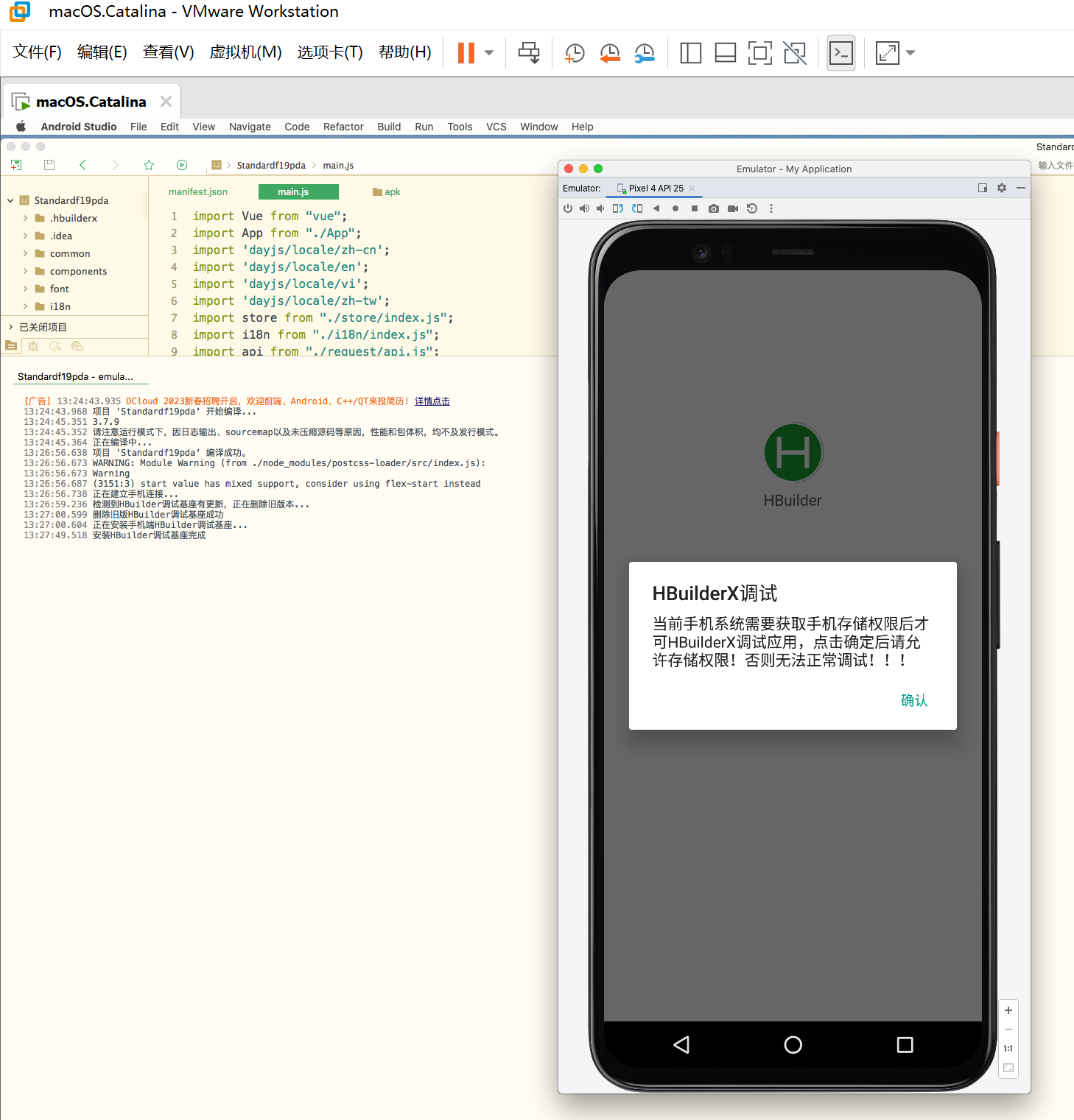The width and height of the screenshot is (1074, 1120).
Task: Send Ctrl+Alt+Del to the VM icon
Action: tap(529, 52)
